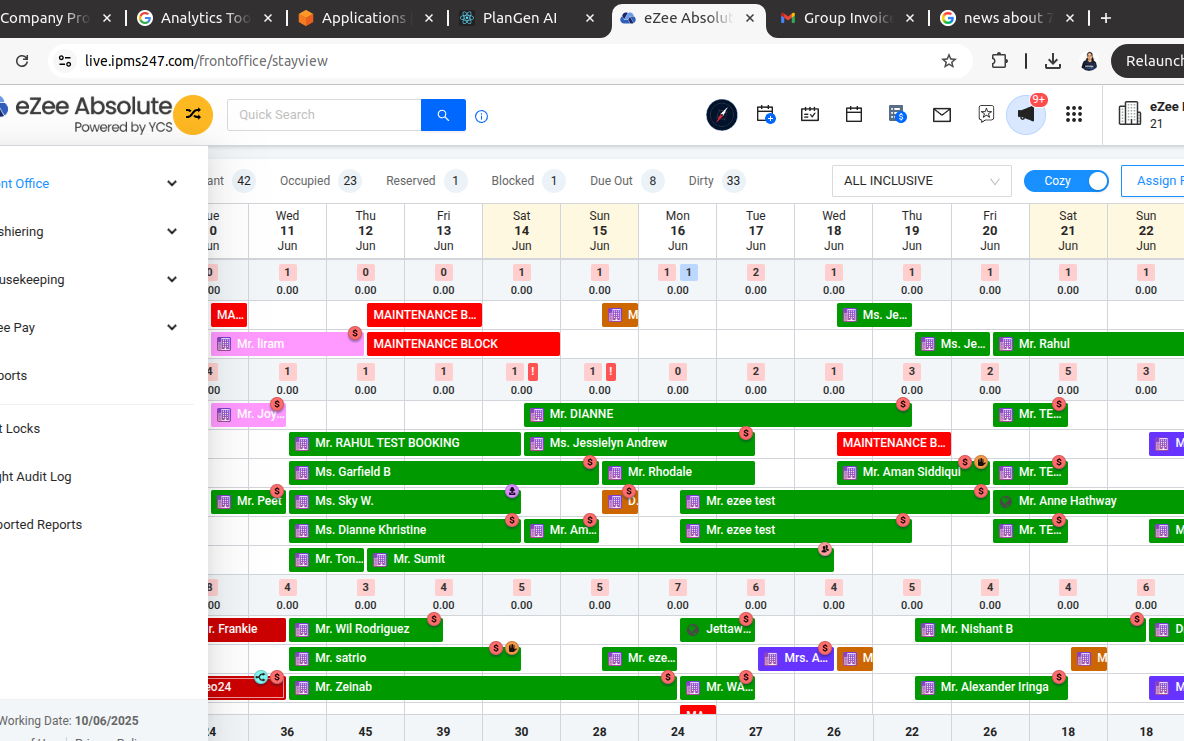Click the Quick Search input field

click(x=324, y=115)
